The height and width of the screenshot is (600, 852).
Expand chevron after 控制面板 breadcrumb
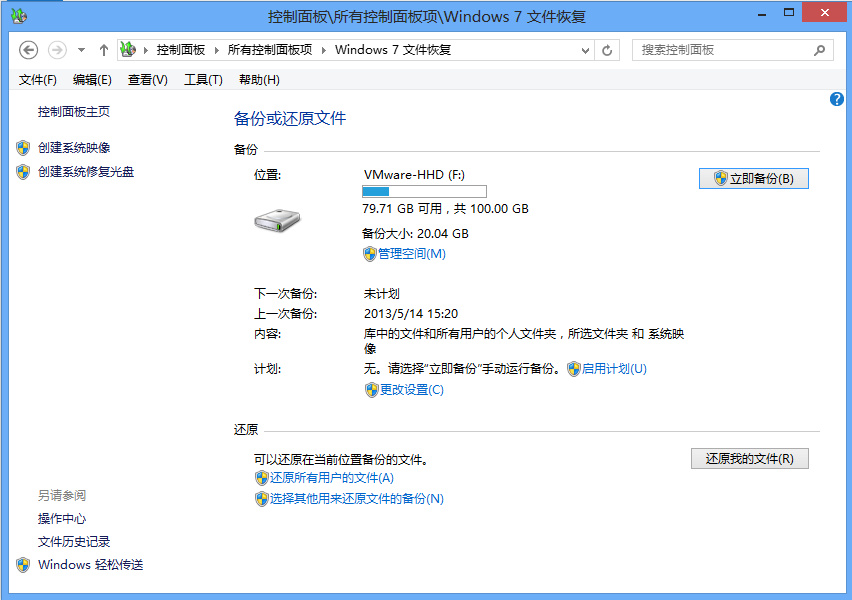click(x=216, y=50)
